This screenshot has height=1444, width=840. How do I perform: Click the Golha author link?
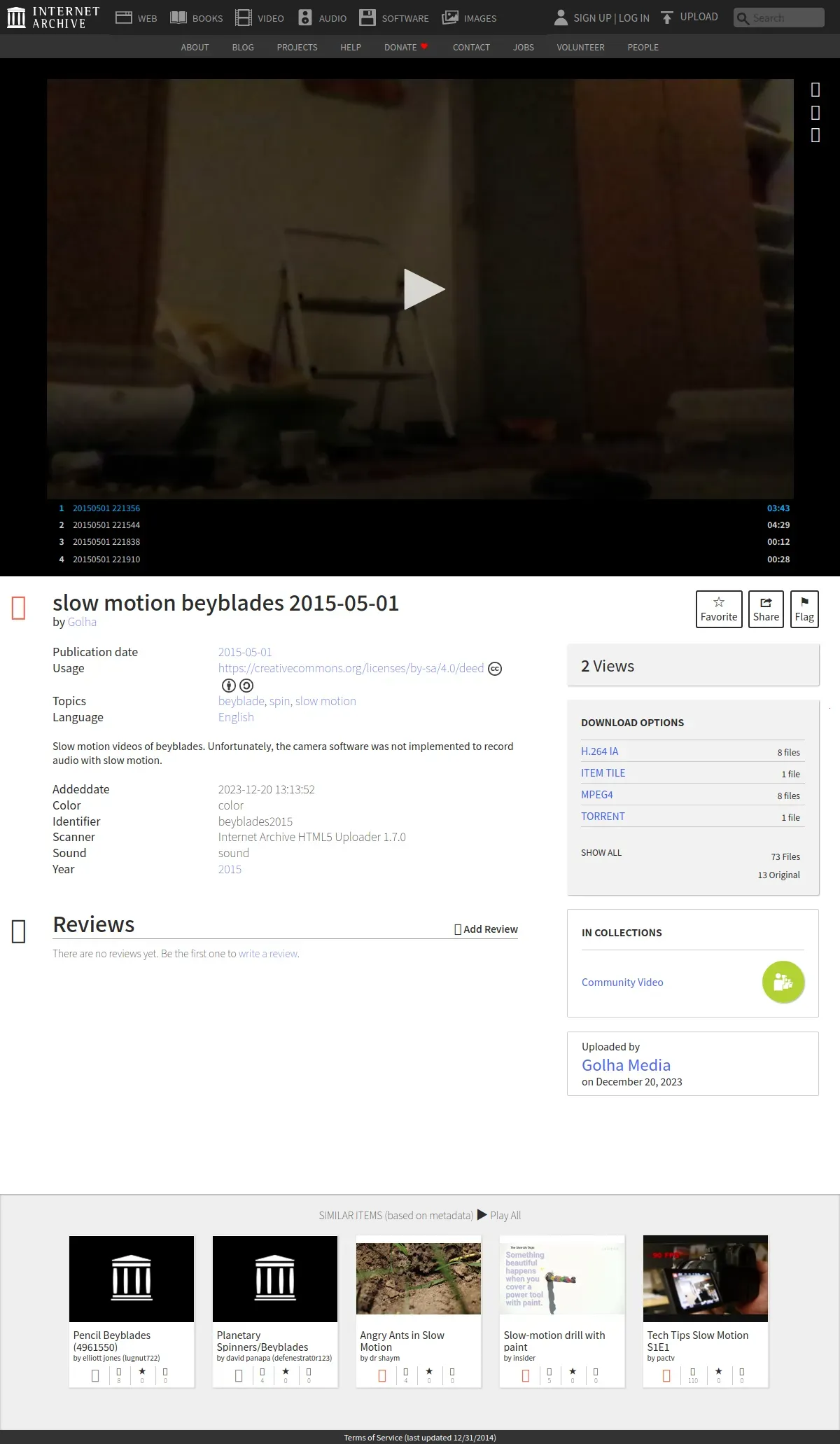click(x=82, y=622)
